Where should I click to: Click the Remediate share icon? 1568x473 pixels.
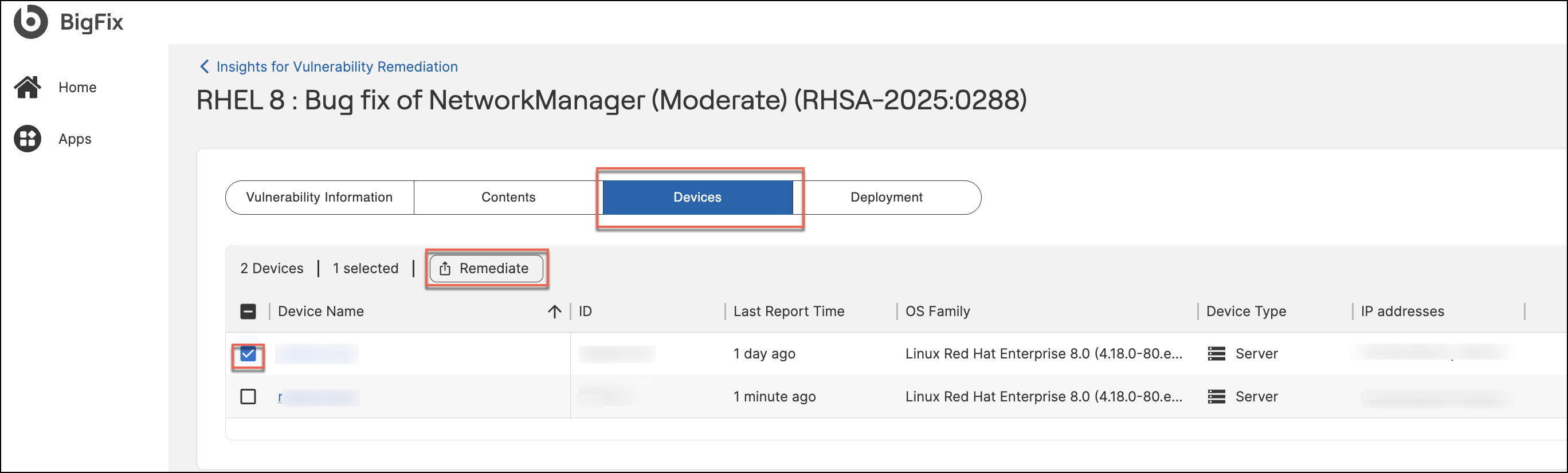[445, 269]
